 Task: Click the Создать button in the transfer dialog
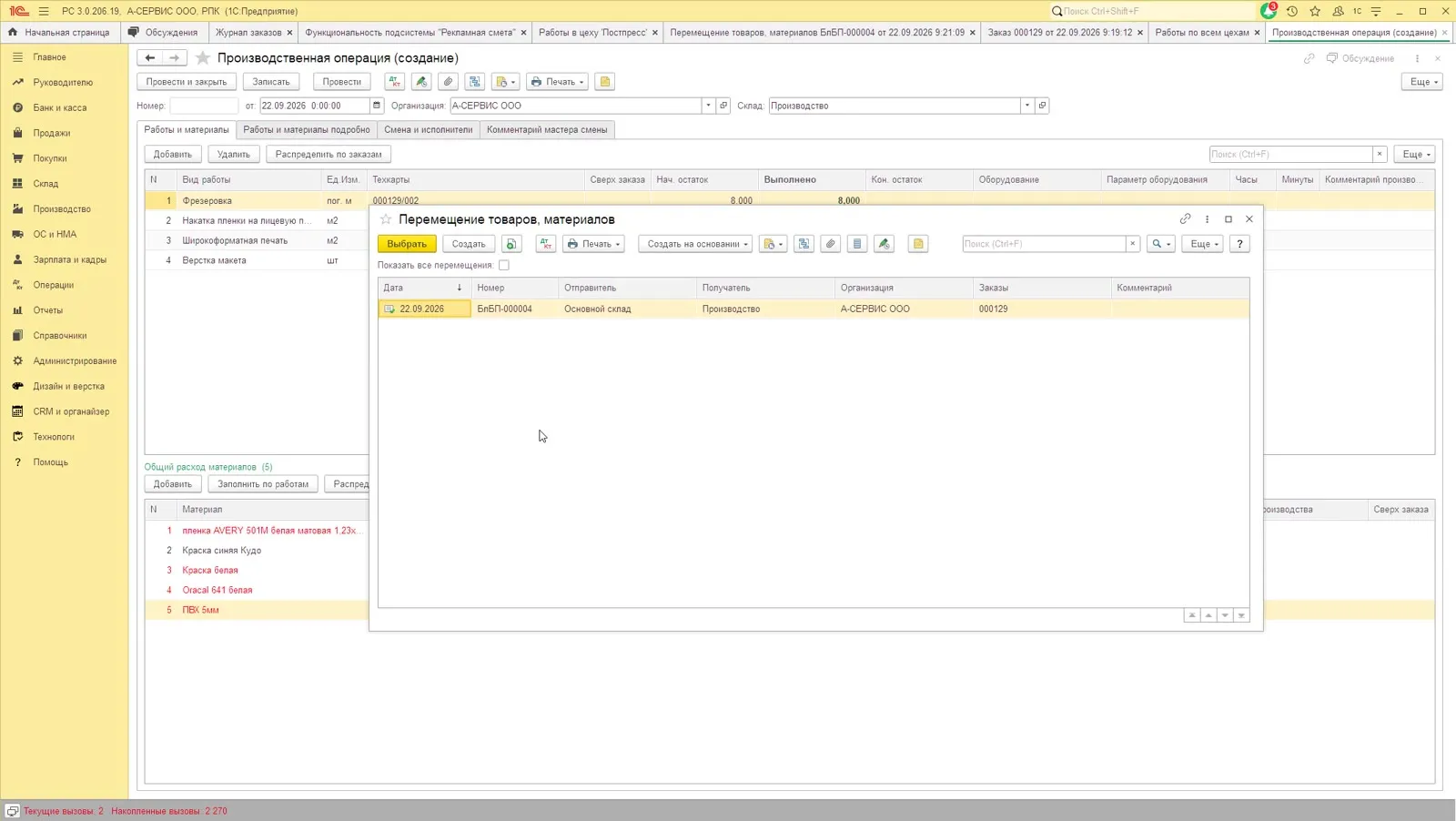[469, 244]
